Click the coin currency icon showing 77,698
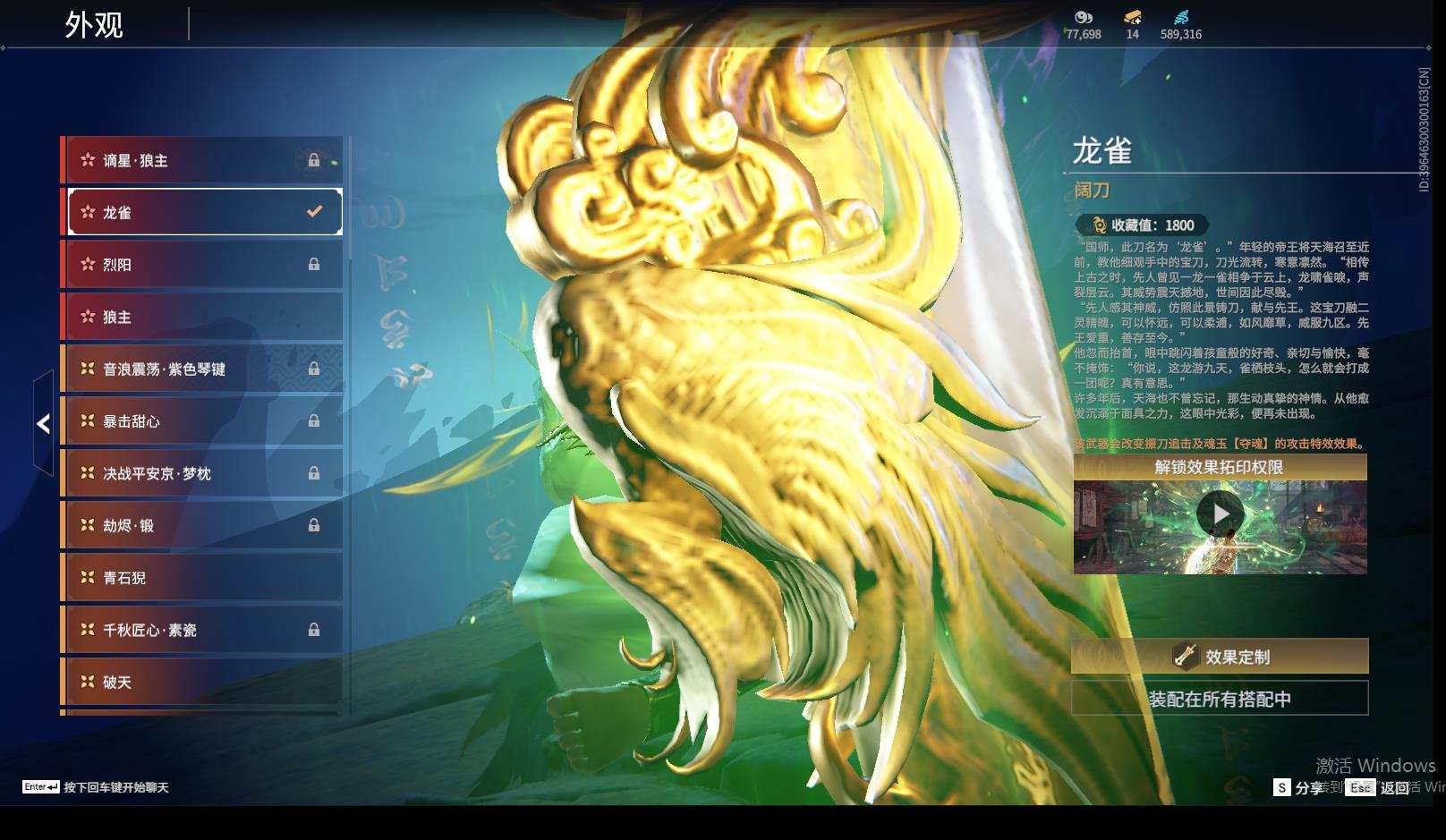 1083,17
